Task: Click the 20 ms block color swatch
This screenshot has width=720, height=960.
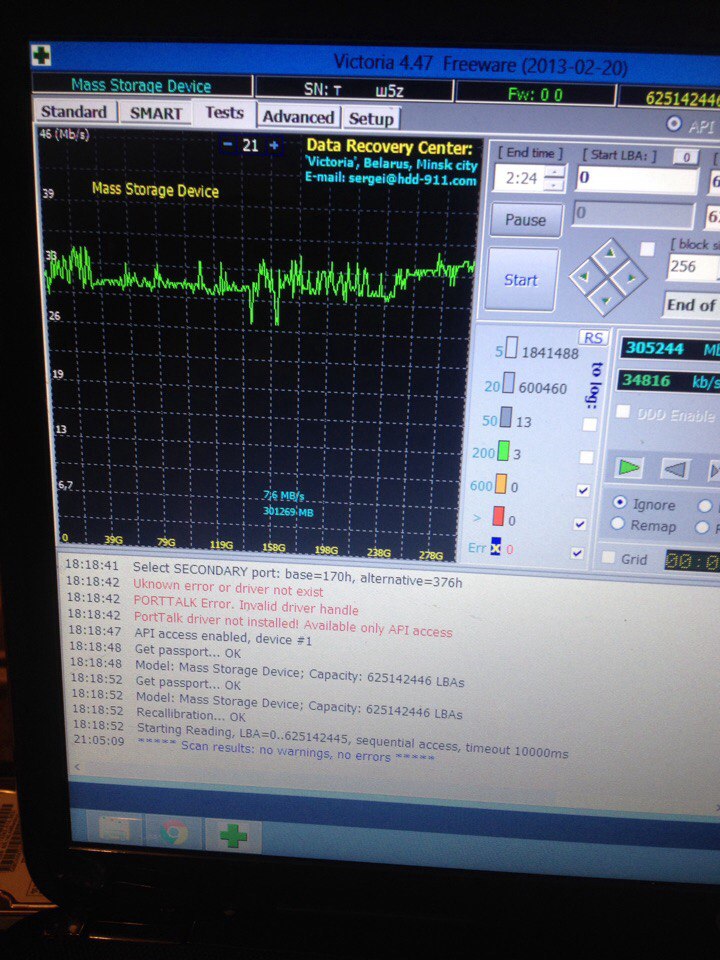Action: (508, 383)
